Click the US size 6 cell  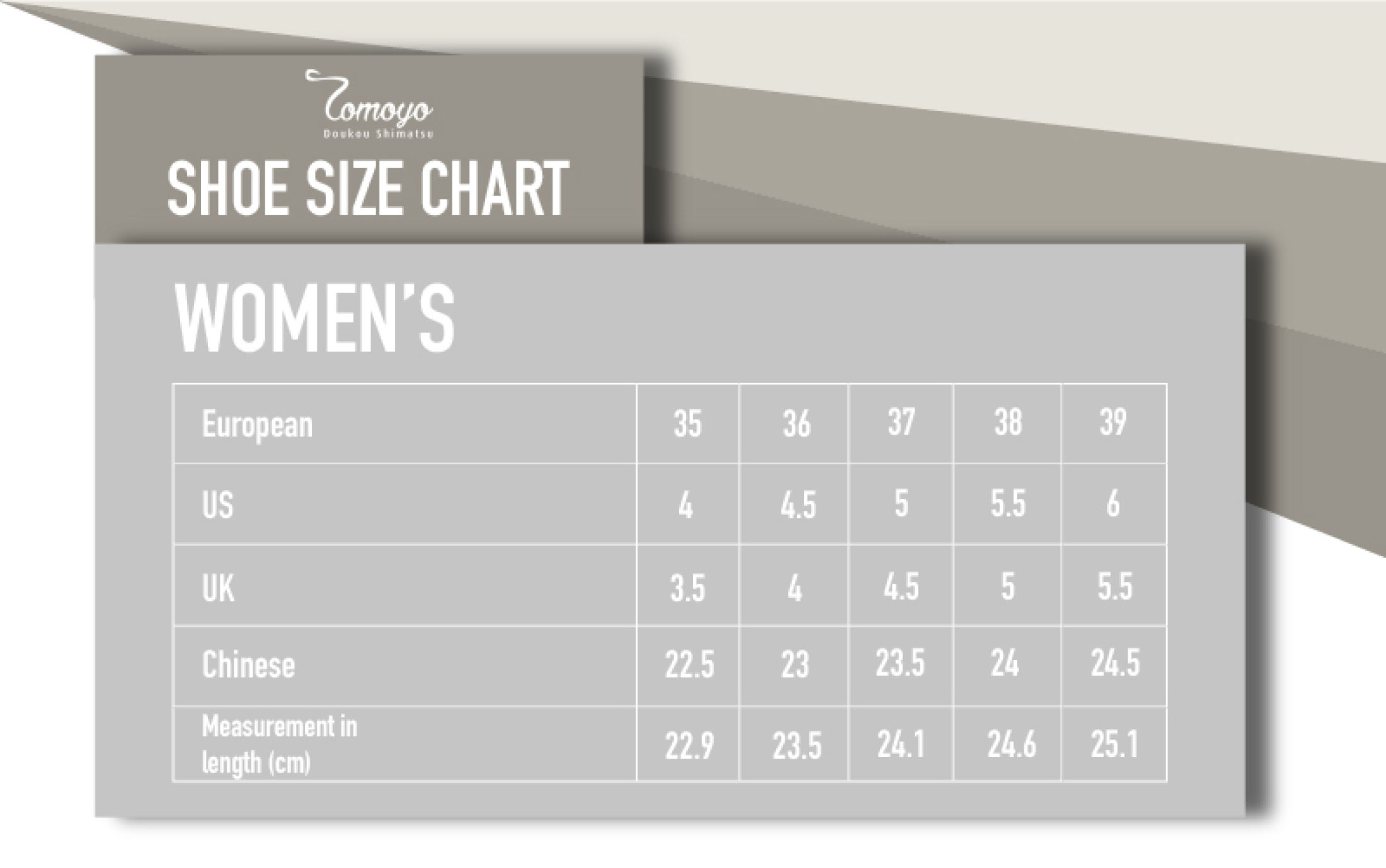point(1113,504)
